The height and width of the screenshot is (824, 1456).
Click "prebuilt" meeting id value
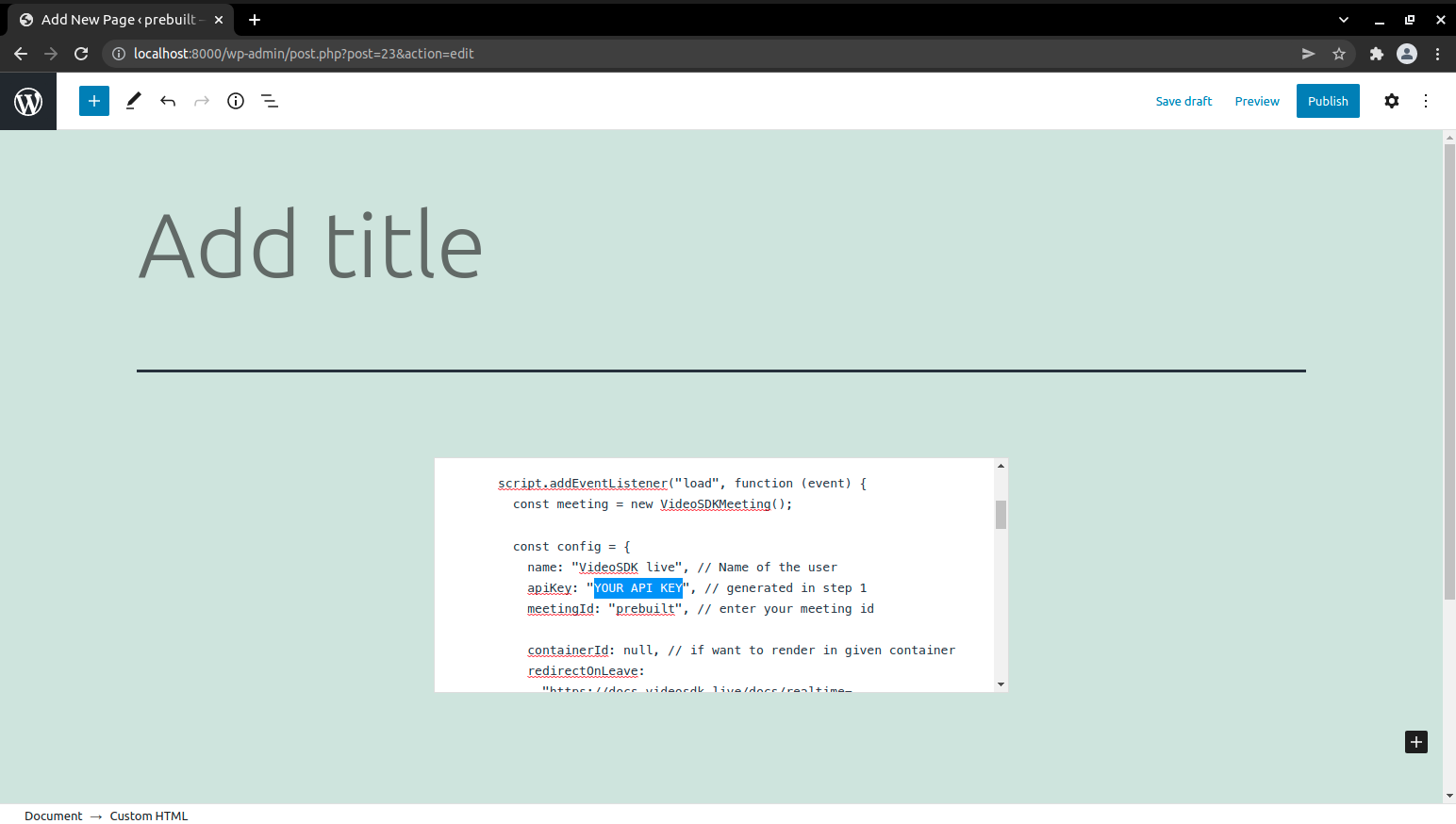(645, 609)
